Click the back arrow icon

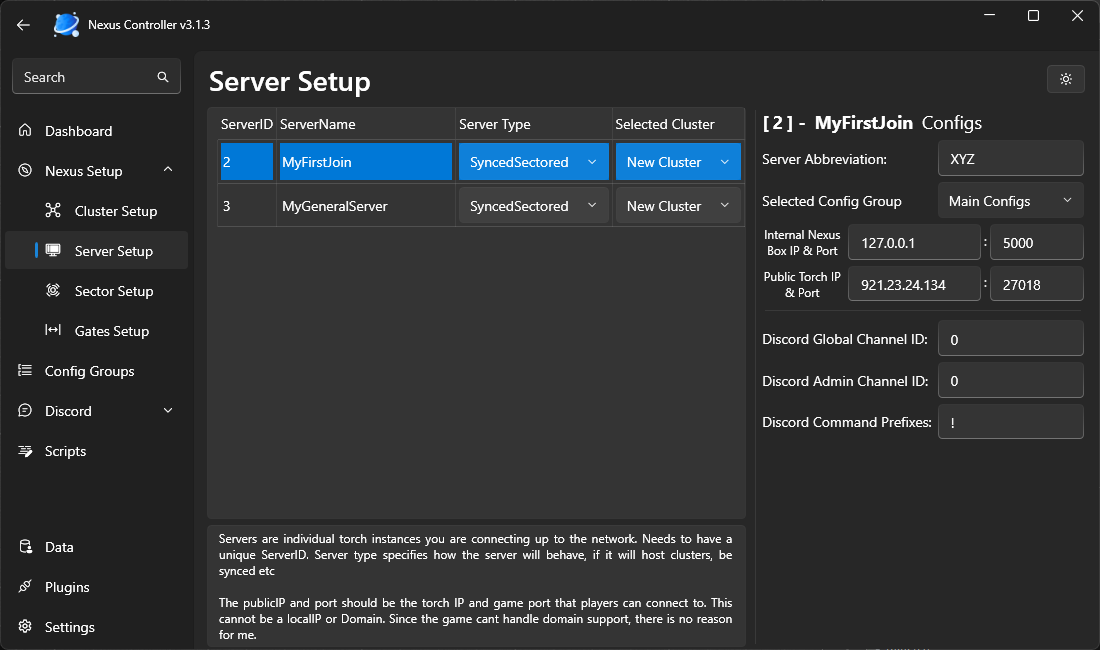(24, 25)
